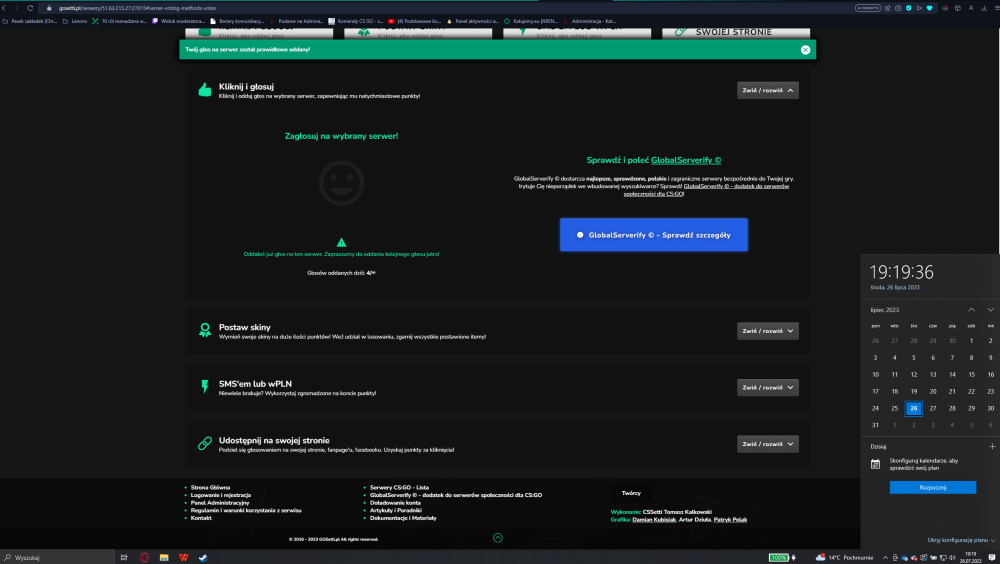This screenshot has height=564, width=1000.
Task: Open AI Prompts pill in address bar
Action: pyautogui.click(x=867, y=8)
